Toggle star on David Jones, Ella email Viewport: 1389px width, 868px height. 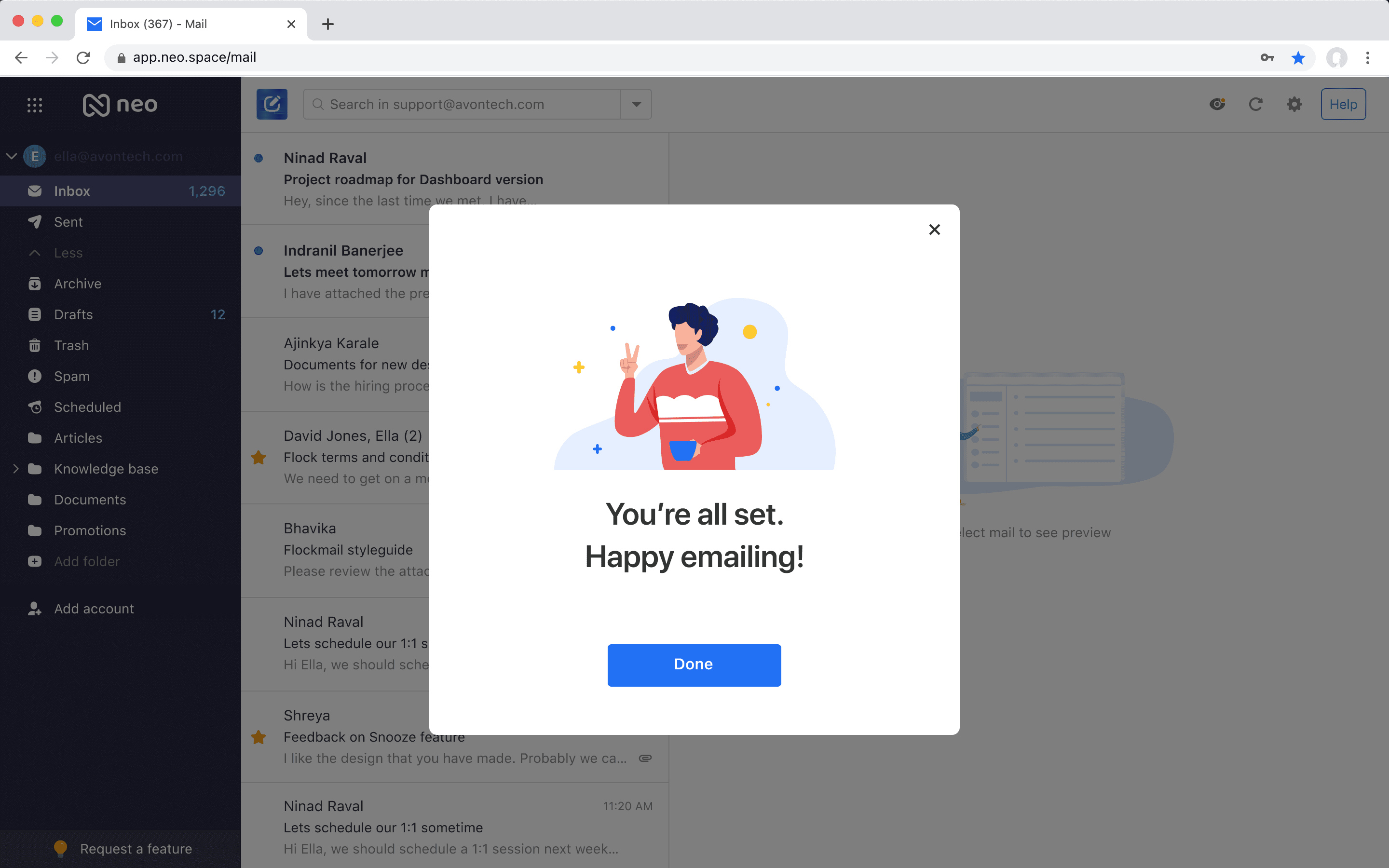(259, 458)
